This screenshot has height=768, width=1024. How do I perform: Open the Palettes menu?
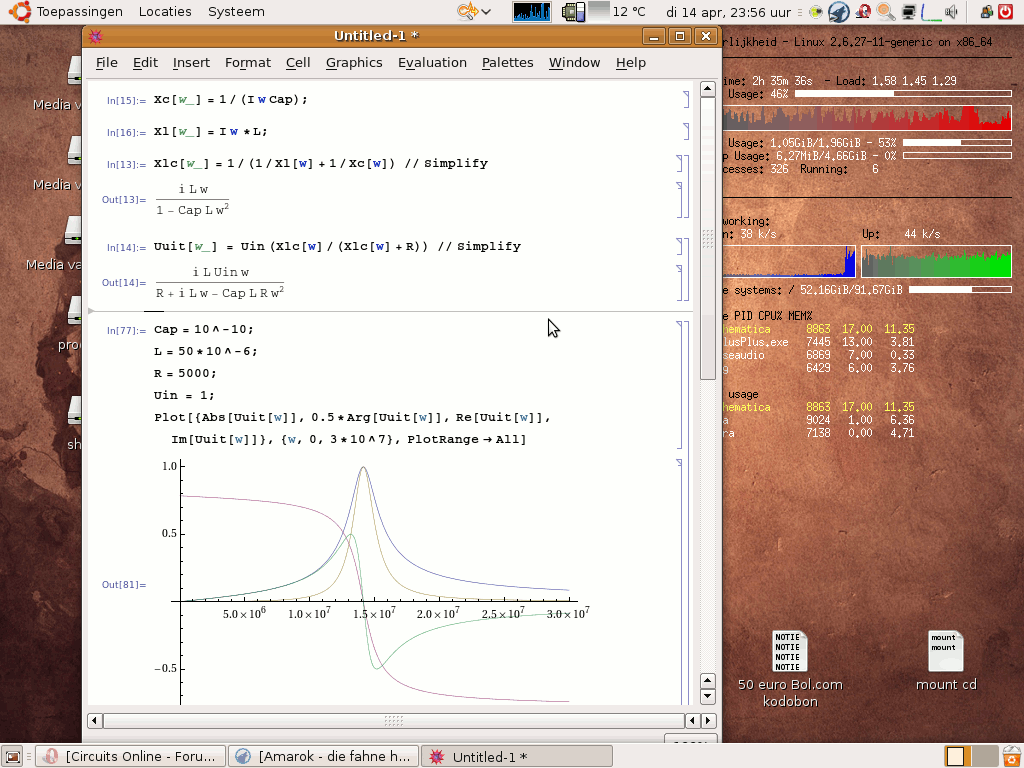point(507,62)
